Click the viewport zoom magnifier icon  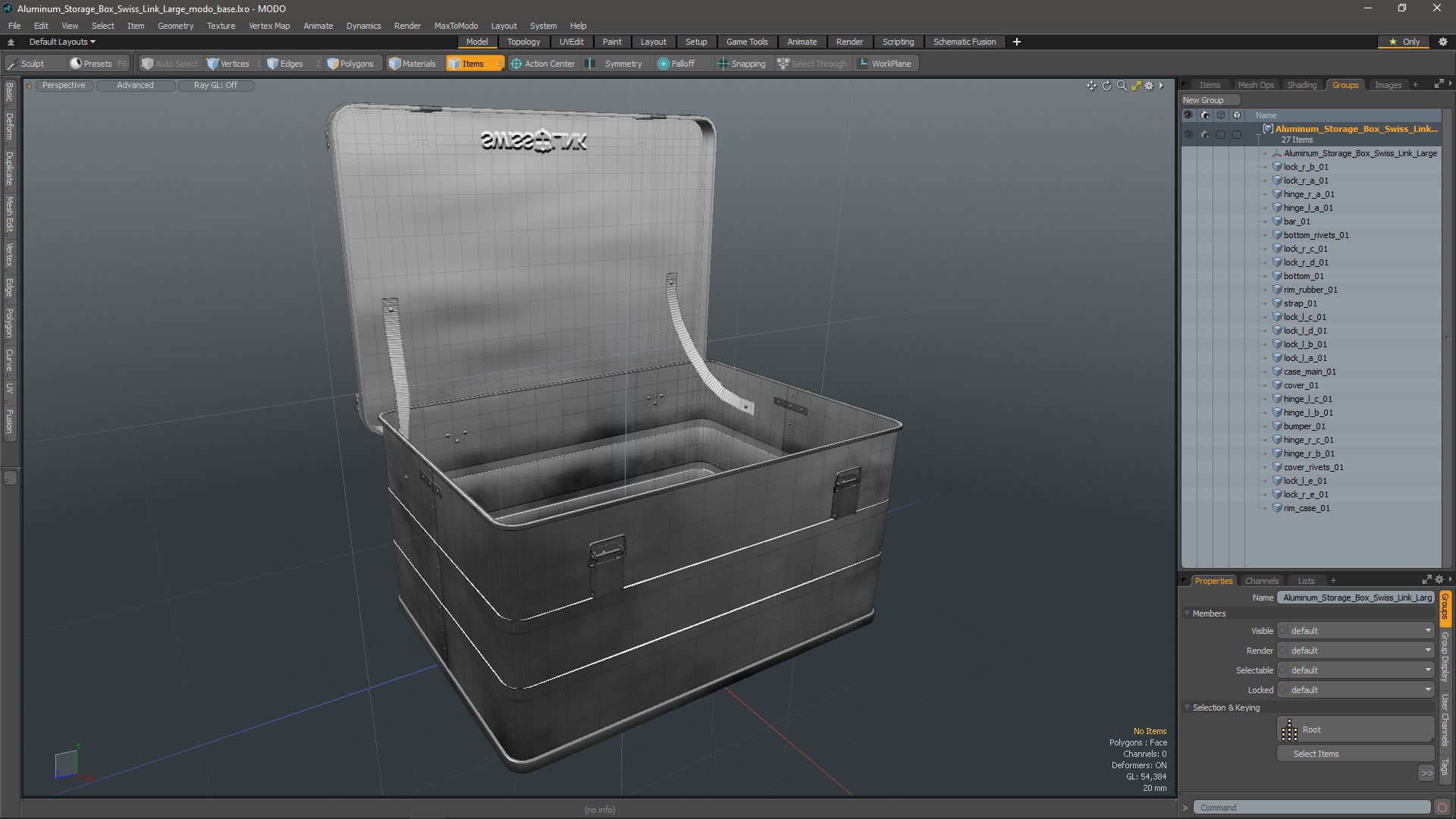(x=1122, y=86)
